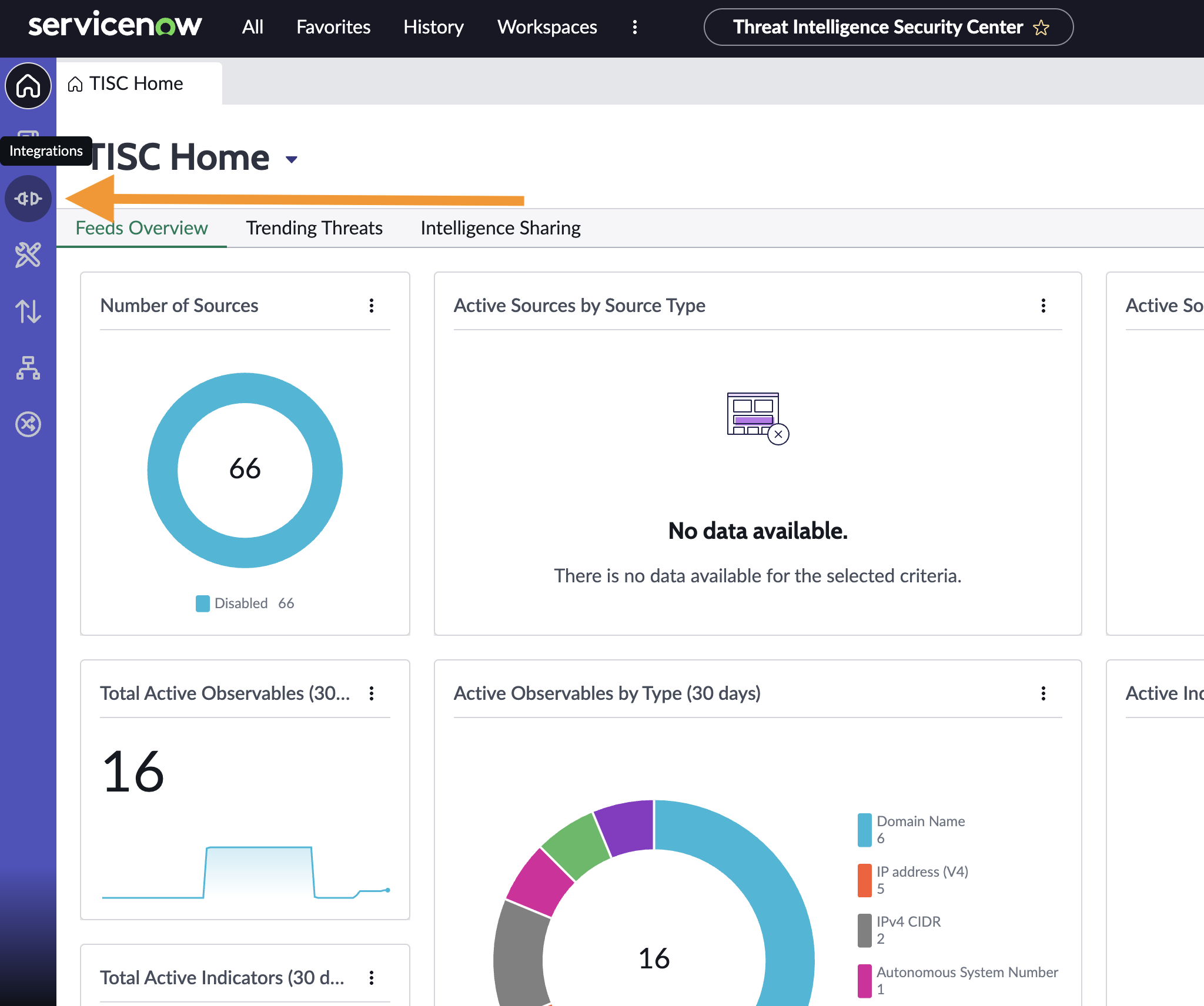Switch to the Trending Threats tab
The image size is (1204, 1006).
coord(314,228)
